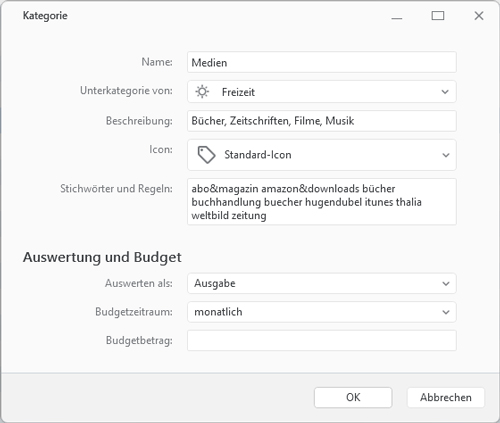Expand the Auswerten als dropdown arrow

446,284
